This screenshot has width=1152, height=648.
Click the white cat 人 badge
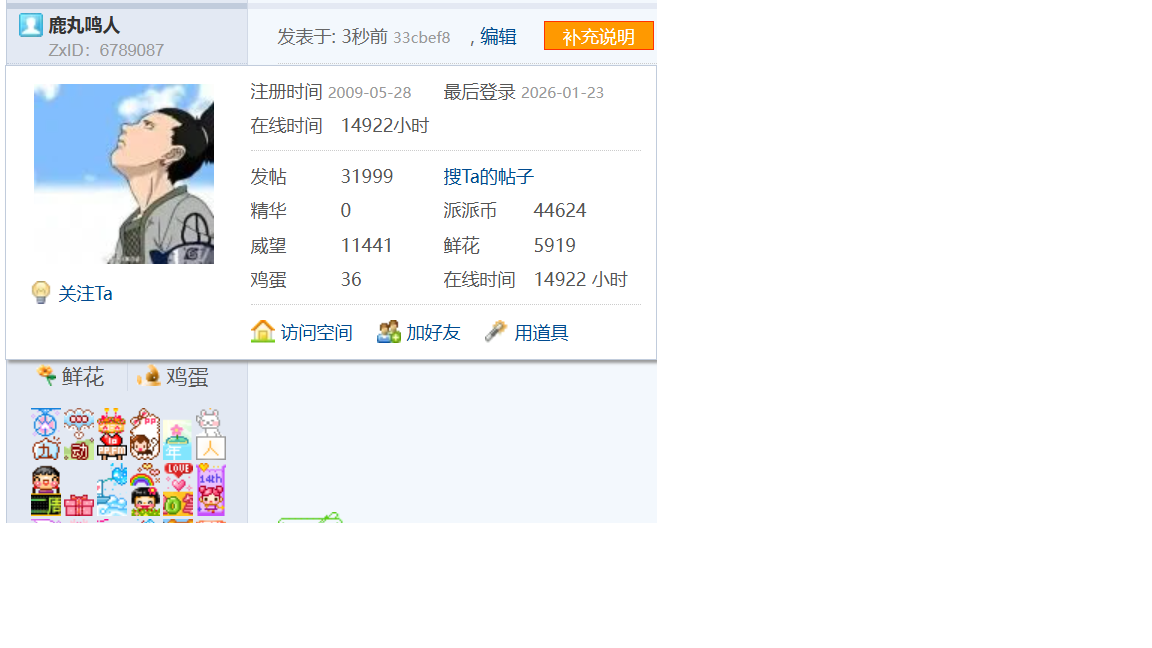coord(210,434)
